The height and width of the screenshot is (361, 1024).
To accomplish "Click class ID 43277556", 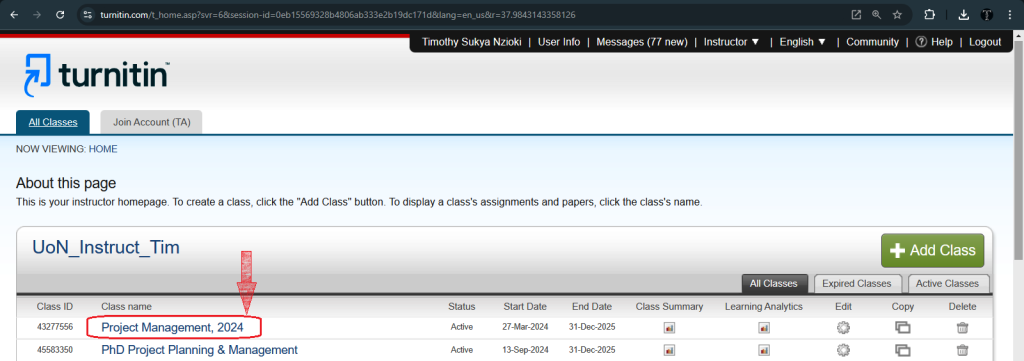I will click(x=55, y=328).
